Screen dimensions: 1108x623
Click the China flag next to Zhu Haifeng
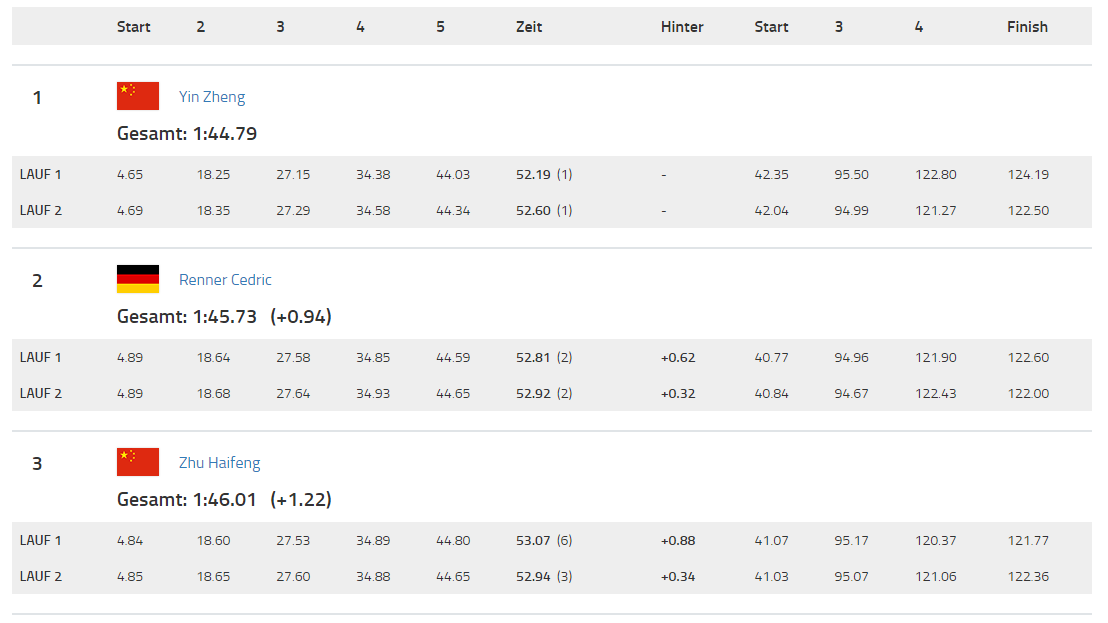tap(138, 462)
